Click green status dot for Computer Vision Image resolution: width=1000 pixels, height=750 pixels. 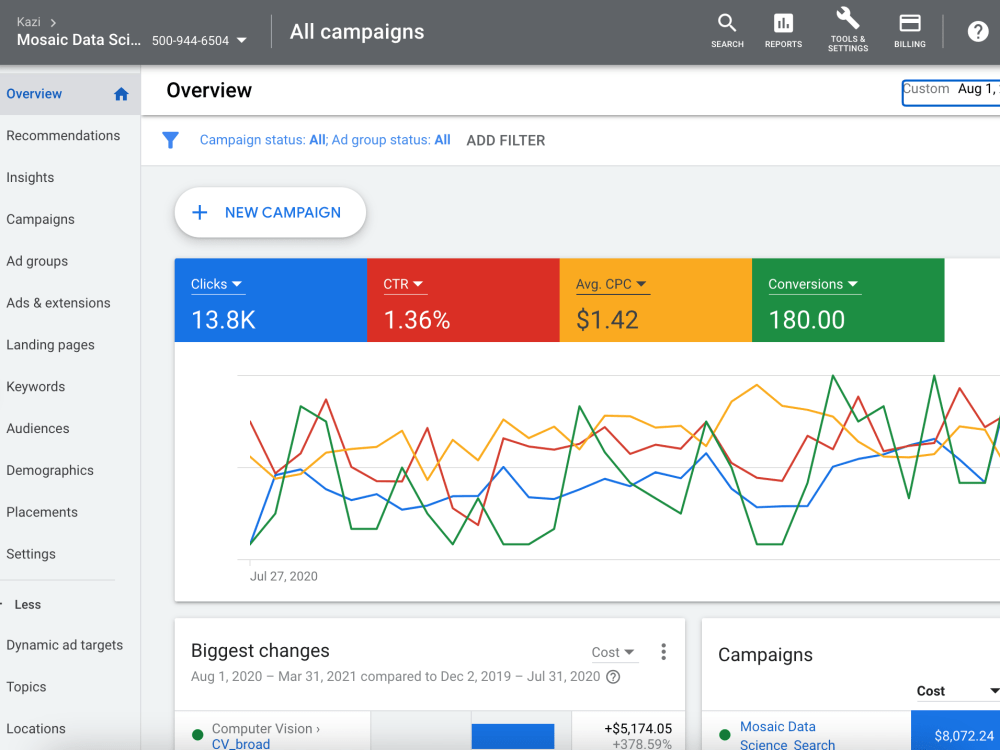(198, 734)
